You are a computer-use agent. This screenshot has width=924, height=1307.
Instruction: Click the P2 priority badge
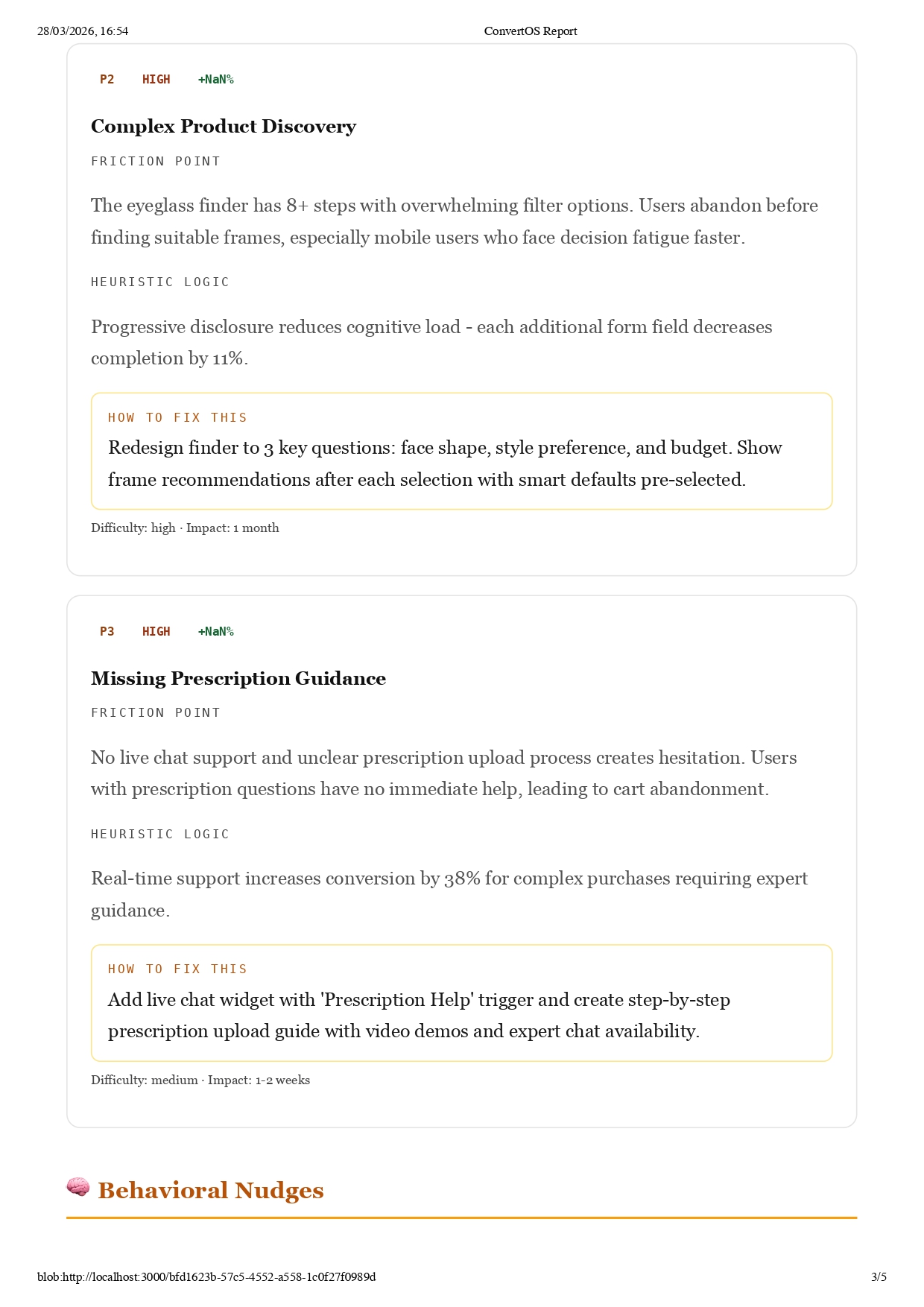coord(107,80)
